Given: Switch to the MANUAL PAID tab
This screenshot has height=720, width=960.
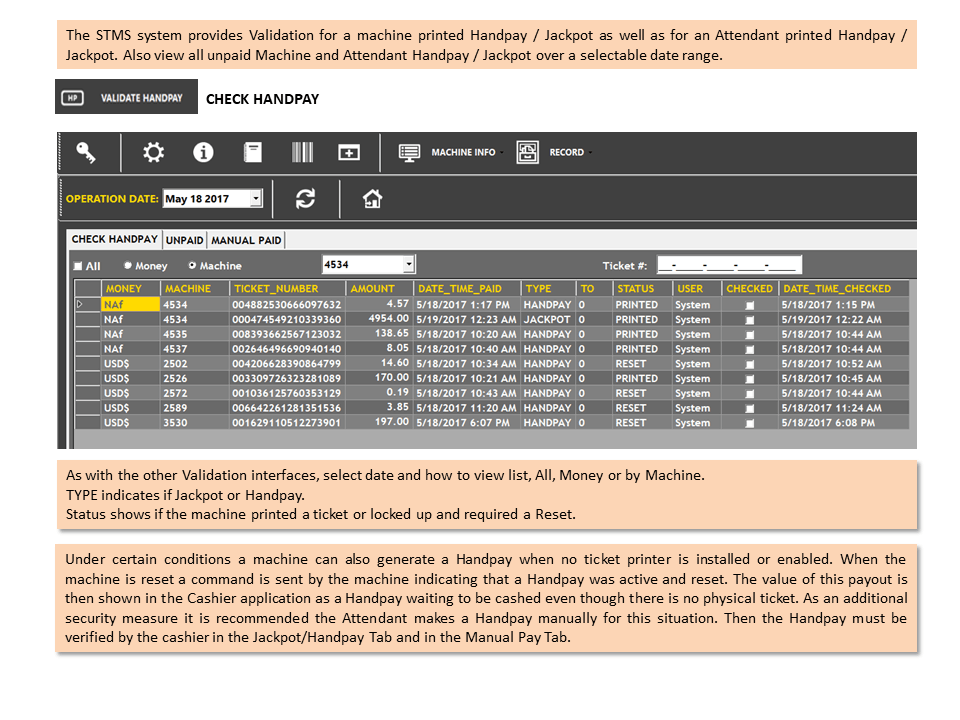Looking at the screenshot, I should tap(246, 241).
